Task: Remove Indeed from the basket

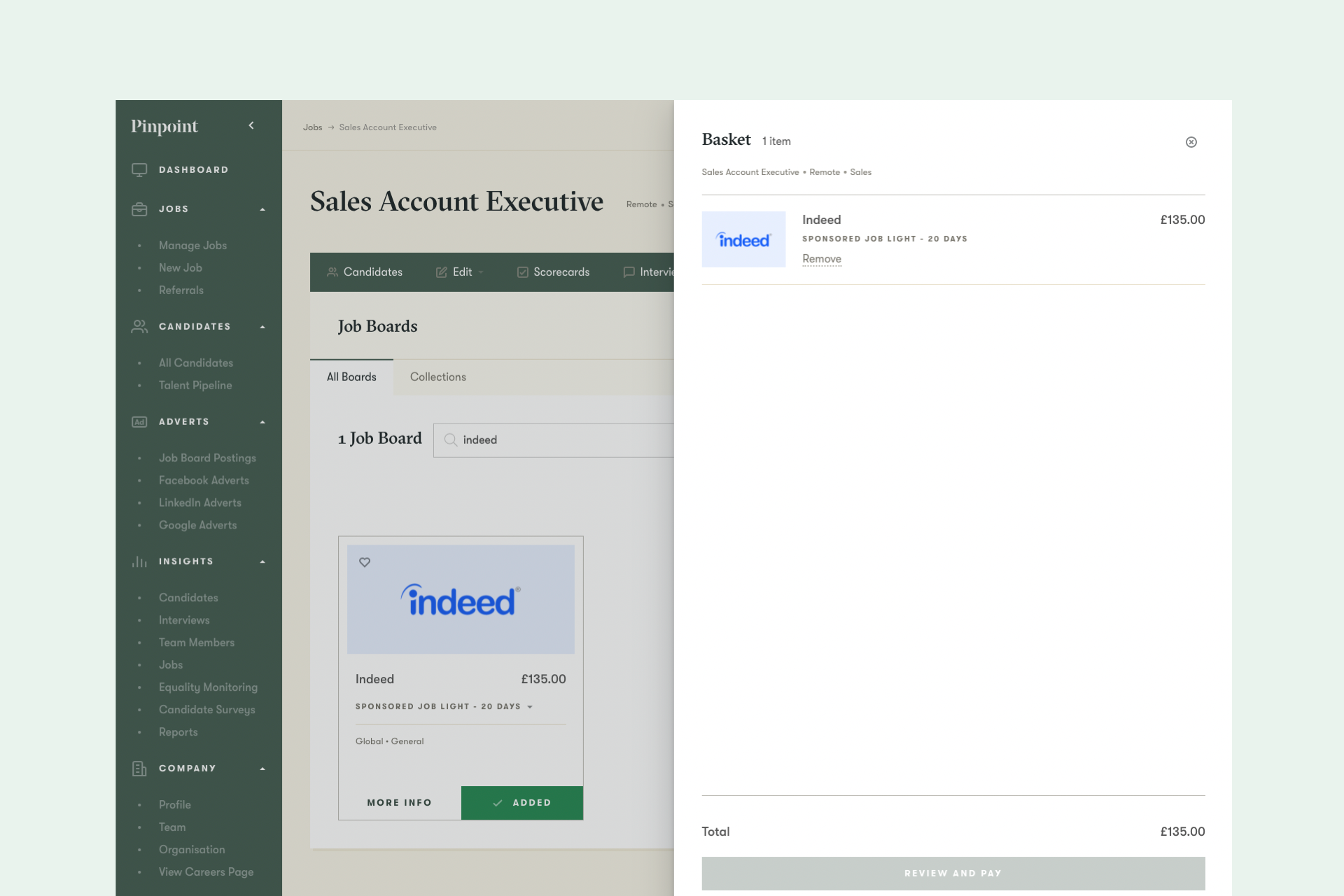Action: (821, 259)
